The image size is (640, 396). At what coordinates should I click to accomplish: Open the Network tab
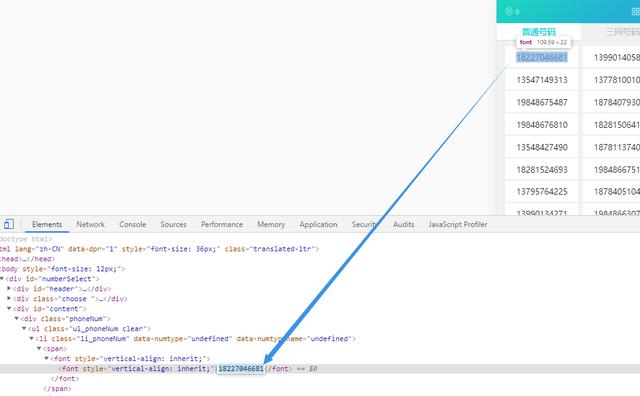(91, 225)
